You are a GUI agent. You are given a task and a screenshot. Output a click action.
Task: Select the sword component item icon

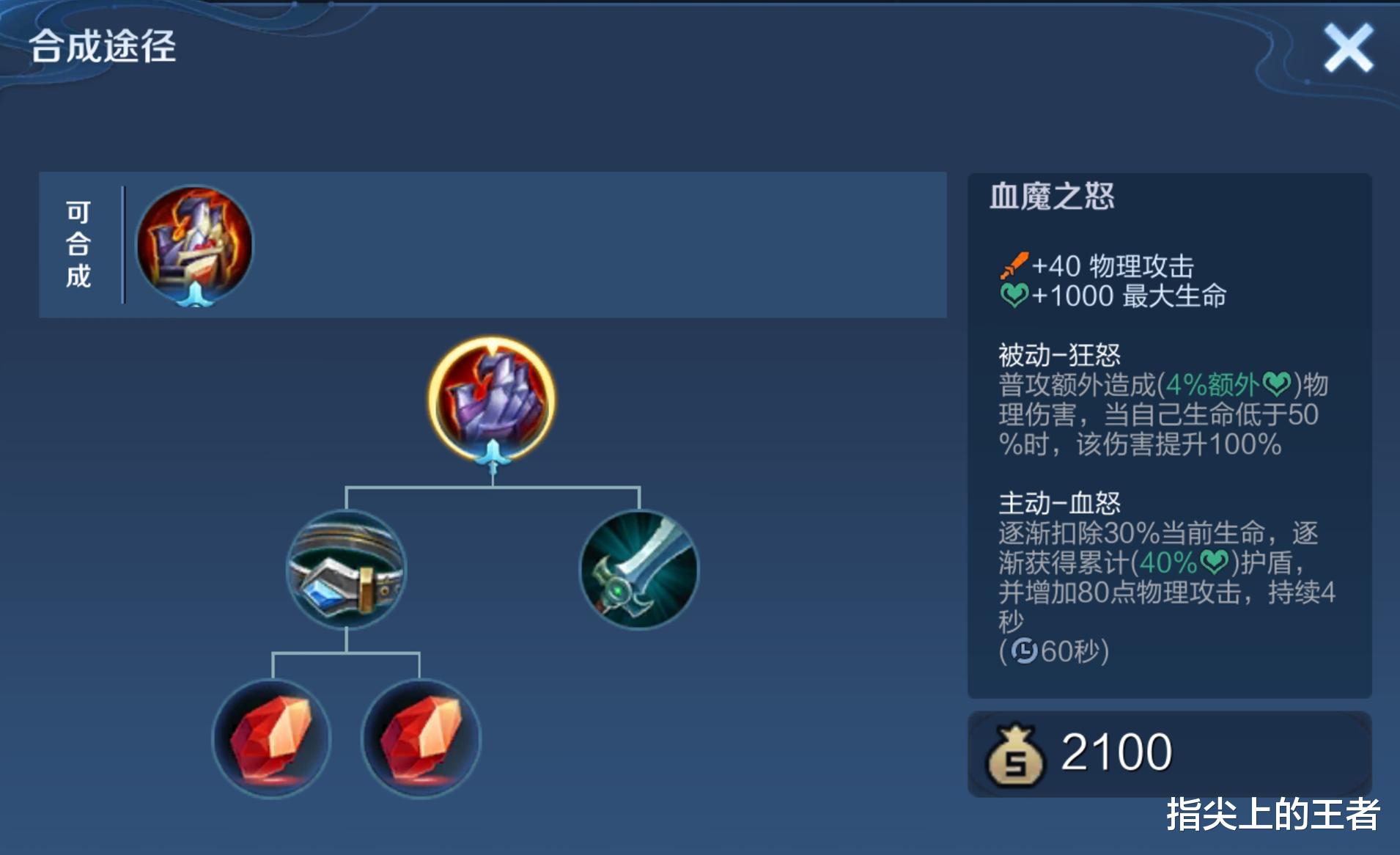tap(639, 569)
